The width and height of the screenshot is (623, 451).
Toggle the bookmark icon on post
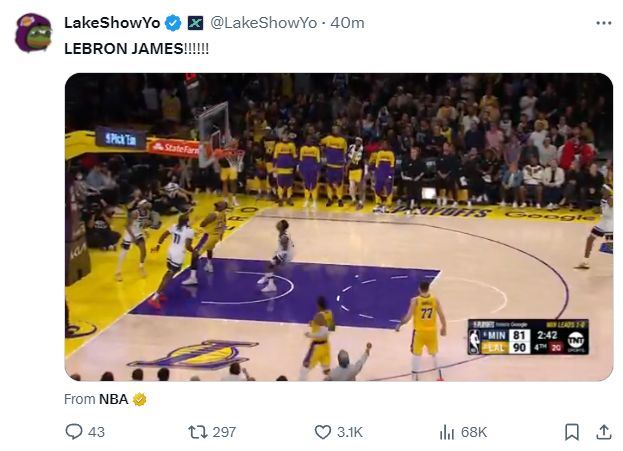(x=571, y=432)
